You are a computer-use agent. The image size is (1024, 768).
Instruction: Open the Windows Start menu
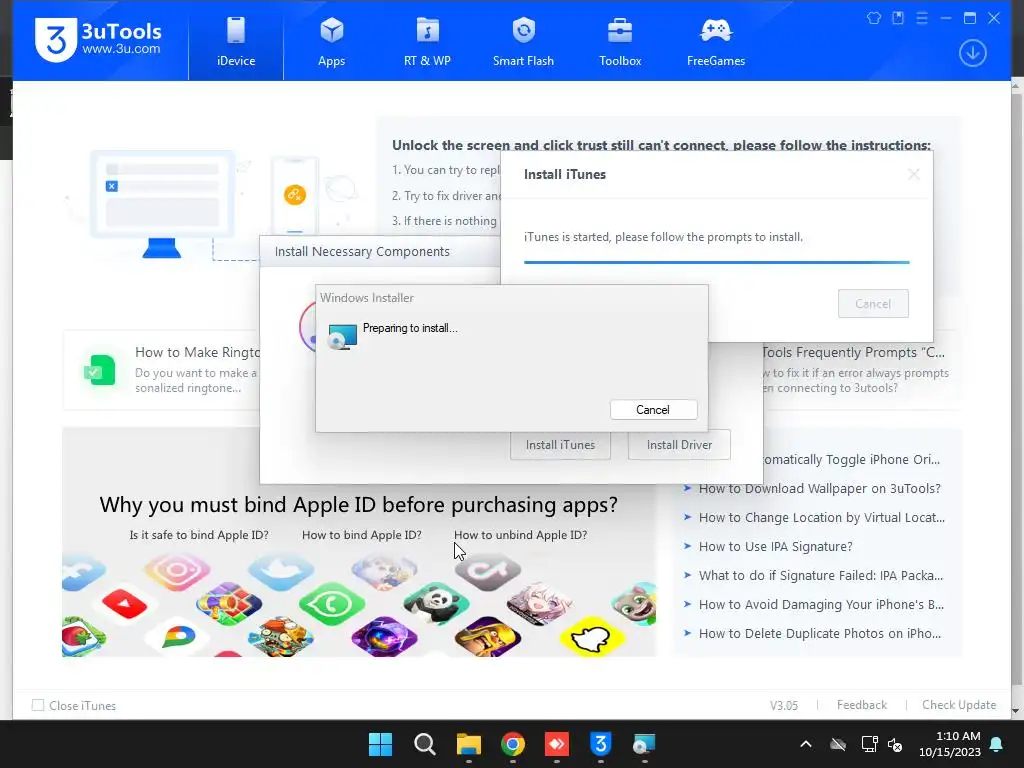[380, 744]
